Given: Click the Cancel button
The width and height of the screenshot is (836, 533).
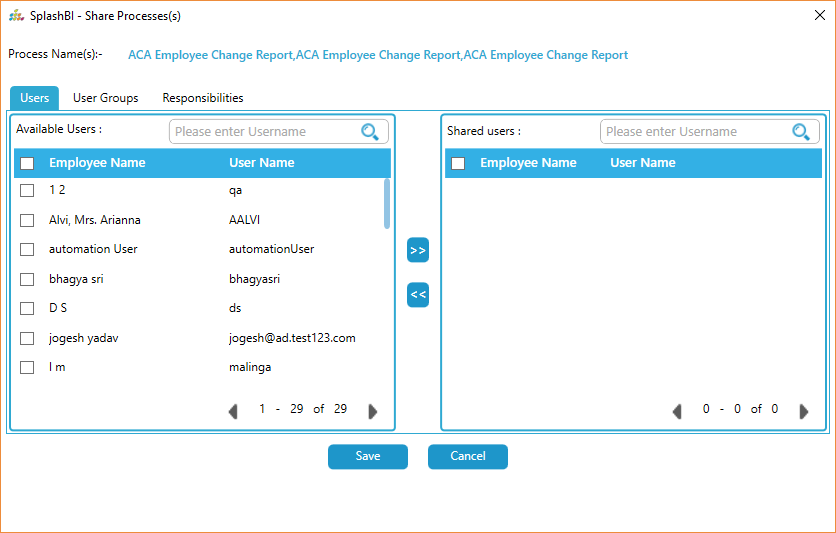Looking at the screenshot, I should click(x=468, y=456).
